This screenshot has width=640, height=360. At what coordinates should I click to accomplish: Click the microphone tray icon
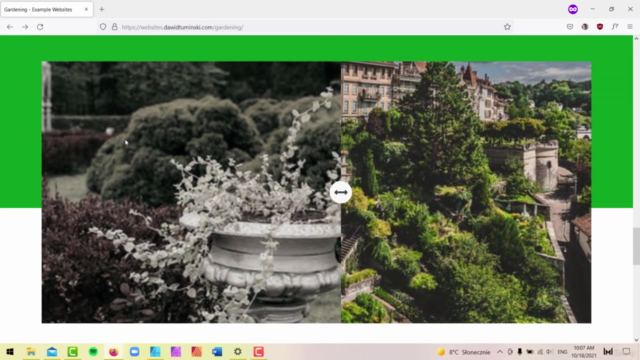point(520,352)
